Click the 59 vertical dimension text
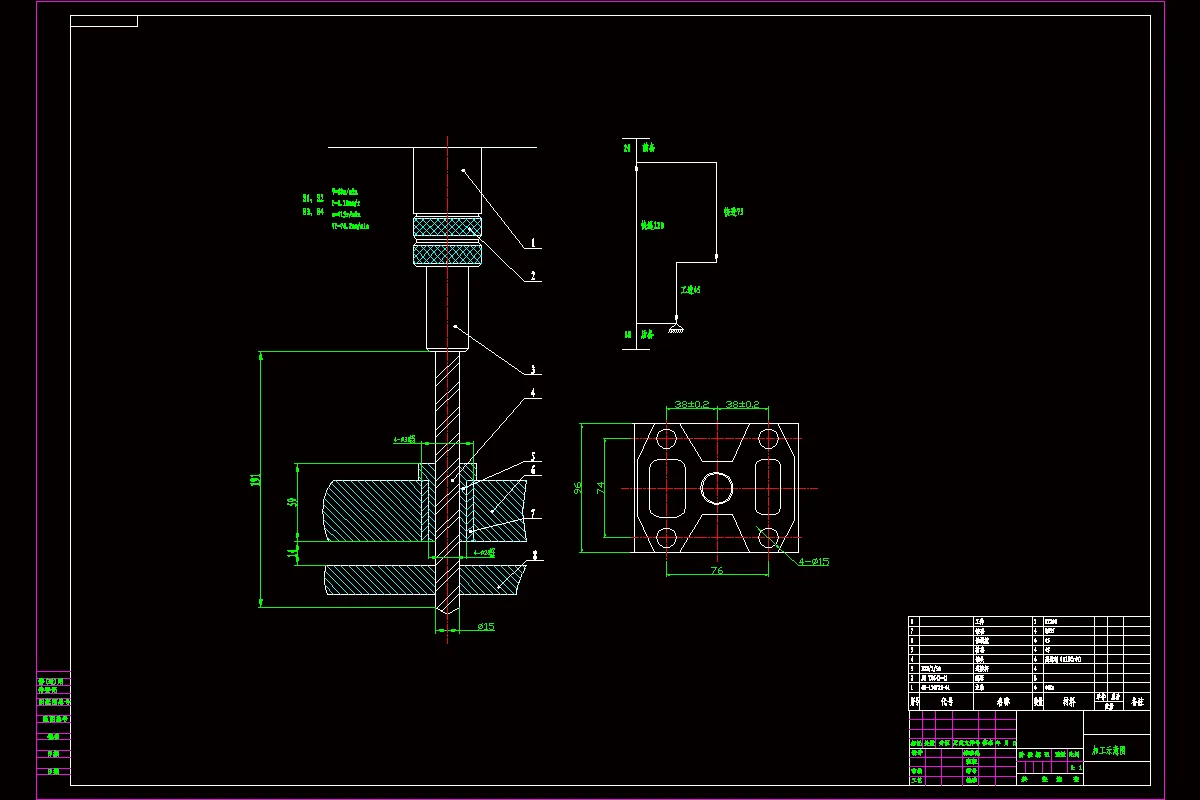Image resolution: width=1200 pixels, height=800 pixels. pos(292,502)
